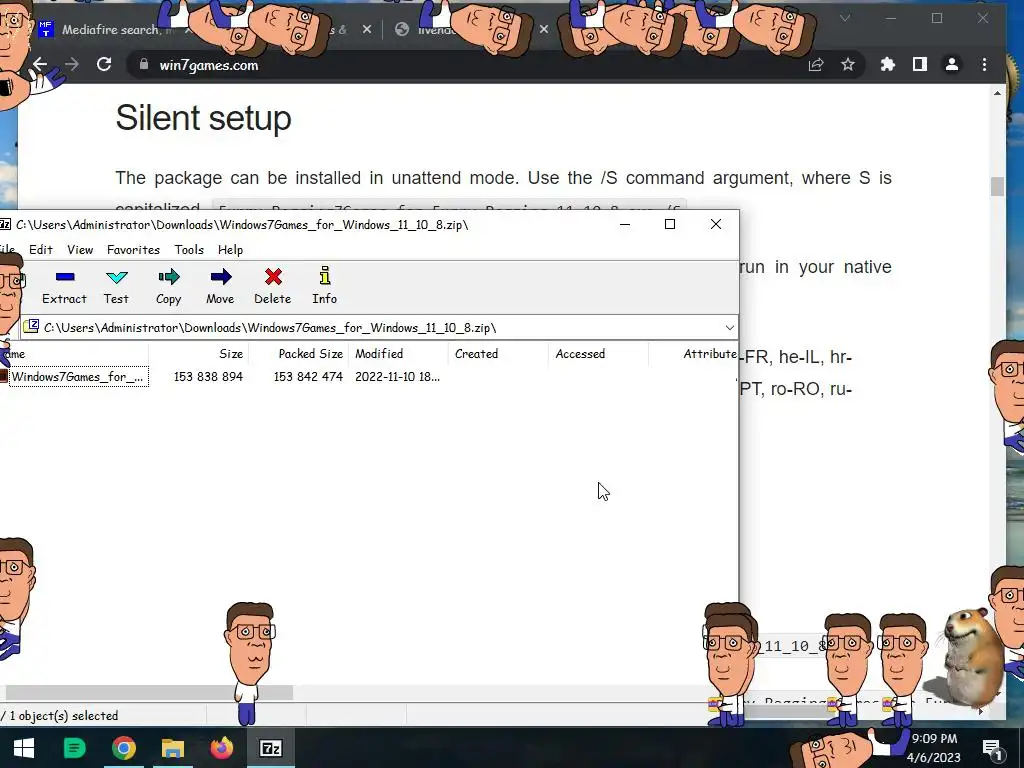Click the share page icon in address bar
Viewport: 1024px width, 768px height.
(x=816, y=65)
